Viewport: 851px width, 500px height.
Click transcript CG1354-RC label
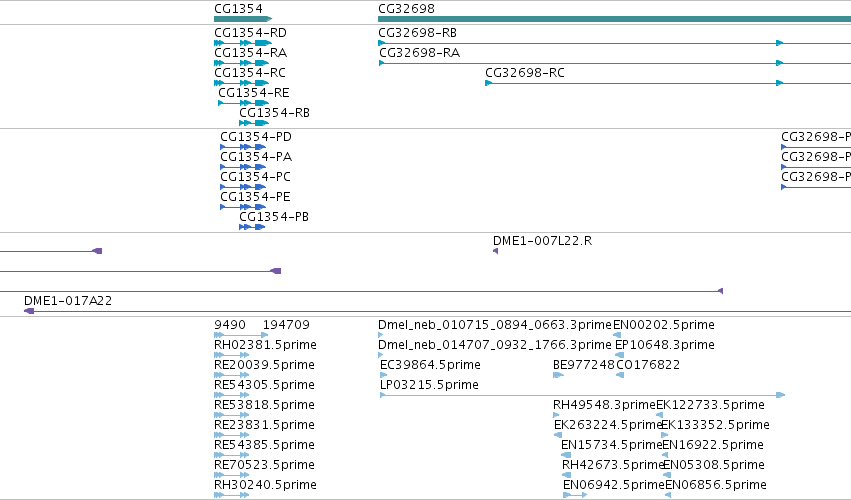[250, 73]
